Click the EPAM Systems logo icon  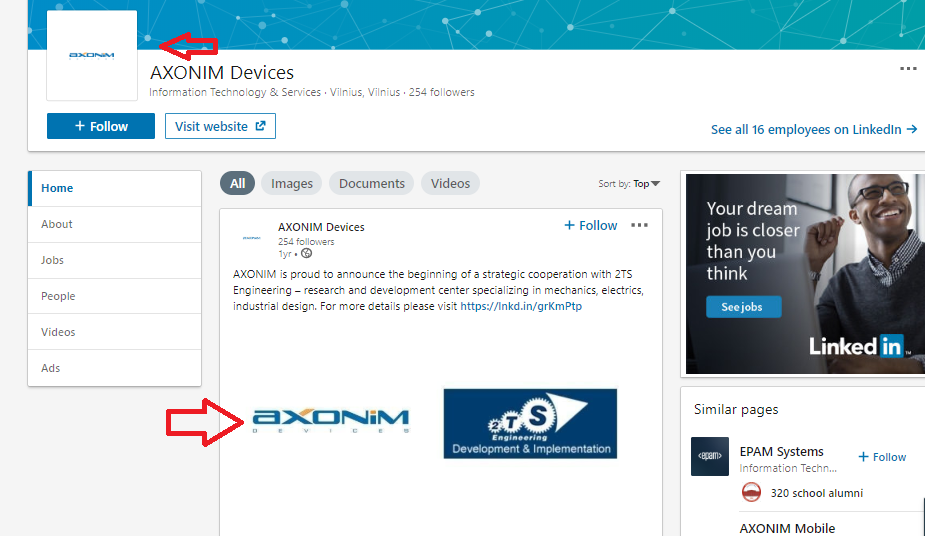pos(710,457)
